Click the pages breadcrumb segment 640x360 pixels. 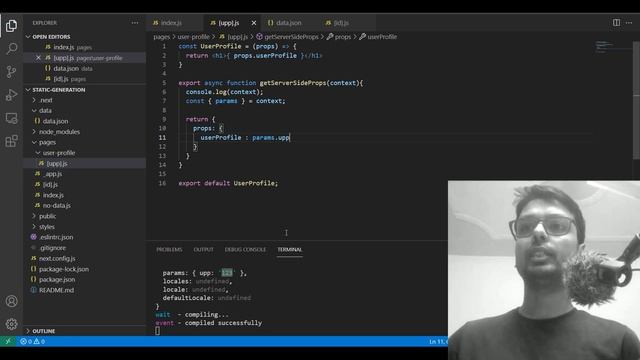click(162, 37)
